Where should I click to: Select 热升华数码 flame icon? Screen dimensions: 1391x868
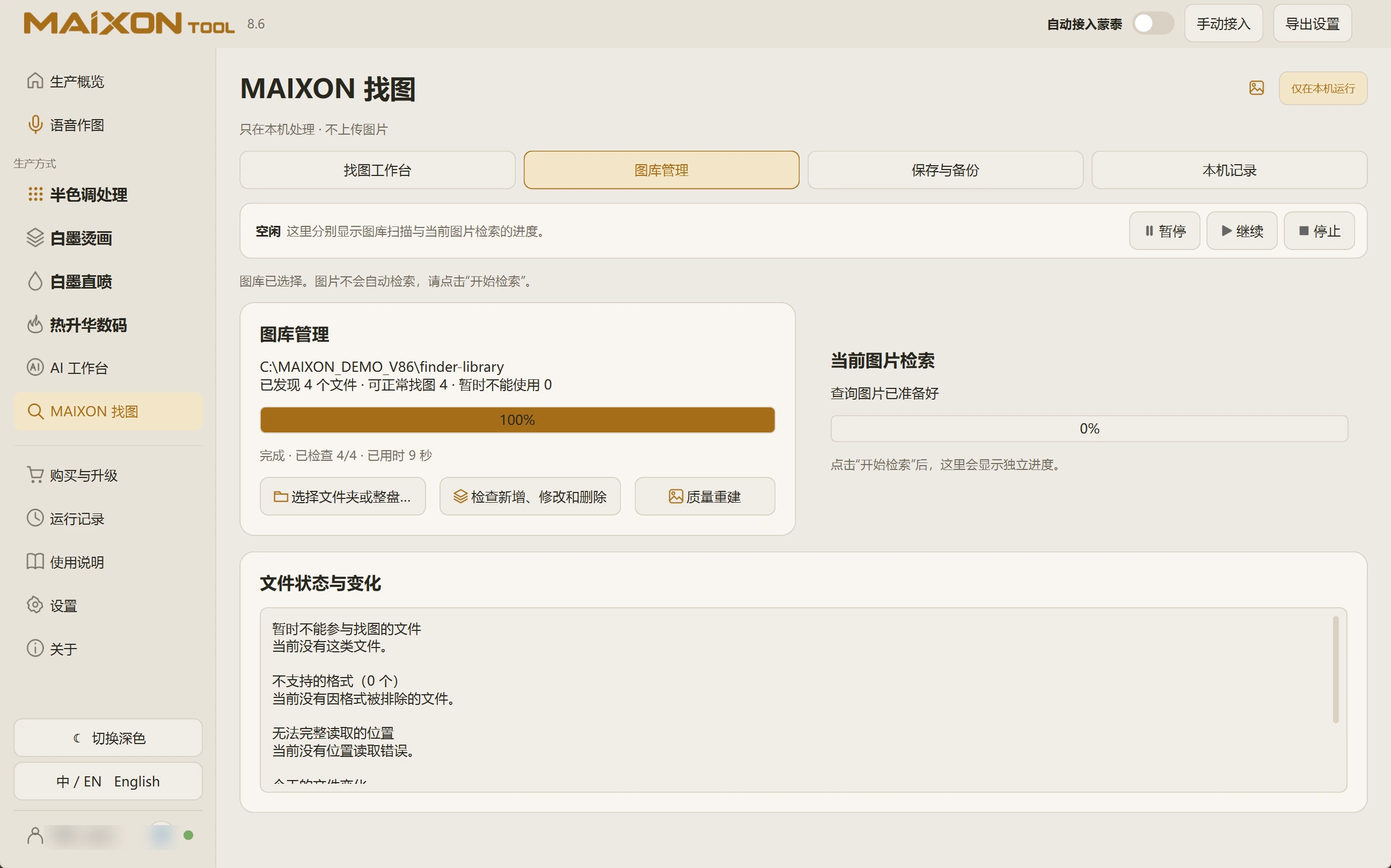[35, 325]
